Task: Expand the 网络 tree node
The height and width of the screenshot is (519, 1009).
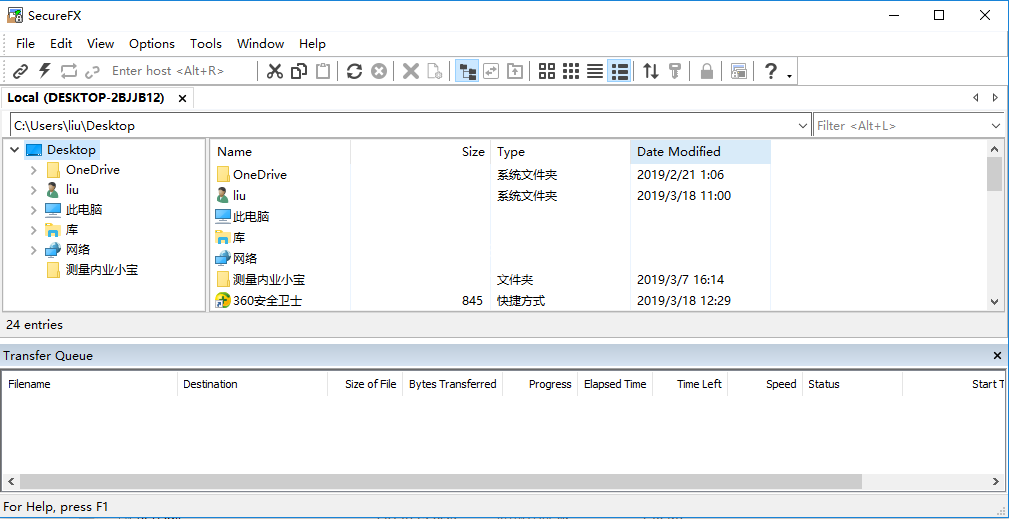Action: (x=33, y=250)
